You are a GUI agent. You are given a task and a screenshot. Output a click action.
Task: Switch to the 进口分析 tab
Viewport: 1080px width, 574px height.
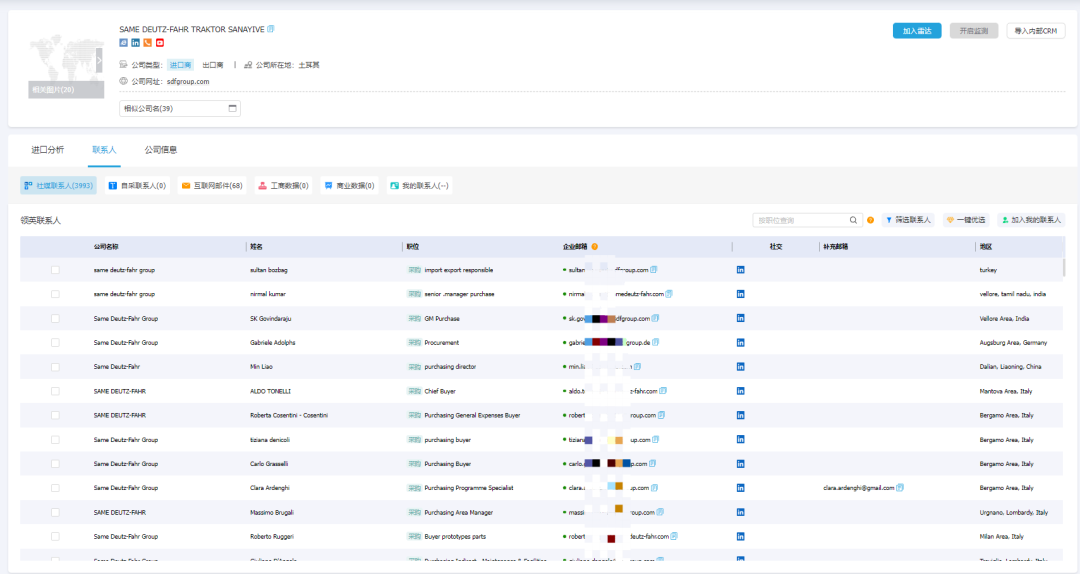click(47, 150)
